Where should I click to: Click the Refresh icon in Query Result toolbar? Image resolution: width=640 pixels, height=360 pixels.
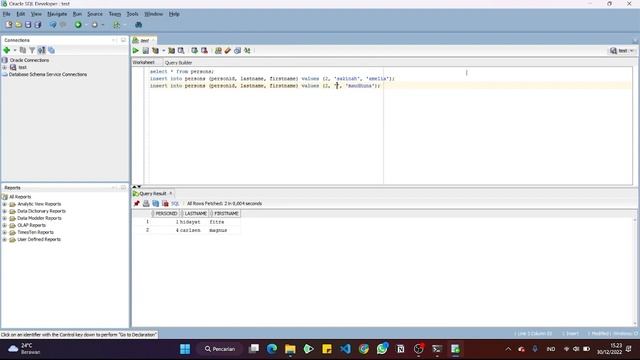(x=156, y=203)
